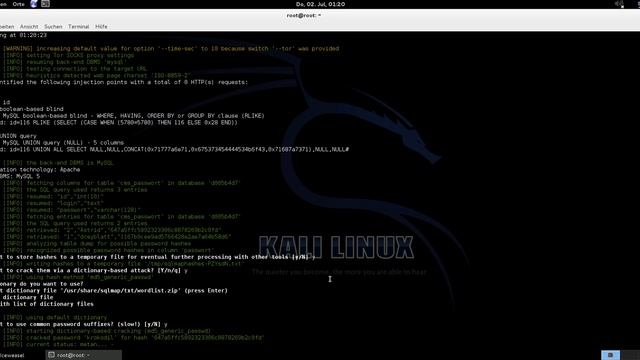Image resolution: width=640 pixels, height=360 pixels.
Task: Click 'MySQL UNION query (NULL) - 5 columns' line
Action: point(63,143)
